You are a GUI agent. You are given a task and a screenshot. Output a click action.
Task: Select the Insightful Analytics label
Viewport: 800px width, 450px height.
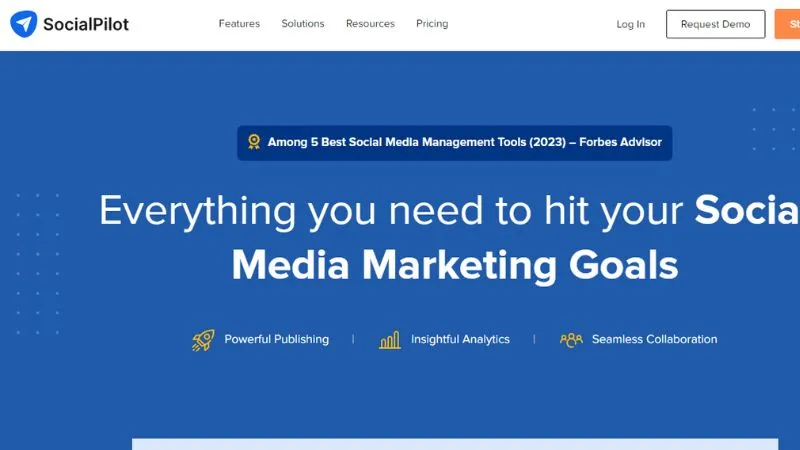[460, 339]
